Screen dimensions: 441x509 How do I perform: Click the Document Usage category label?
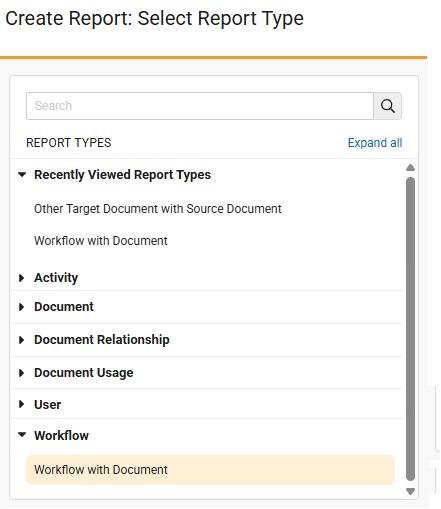coord(84,373)
